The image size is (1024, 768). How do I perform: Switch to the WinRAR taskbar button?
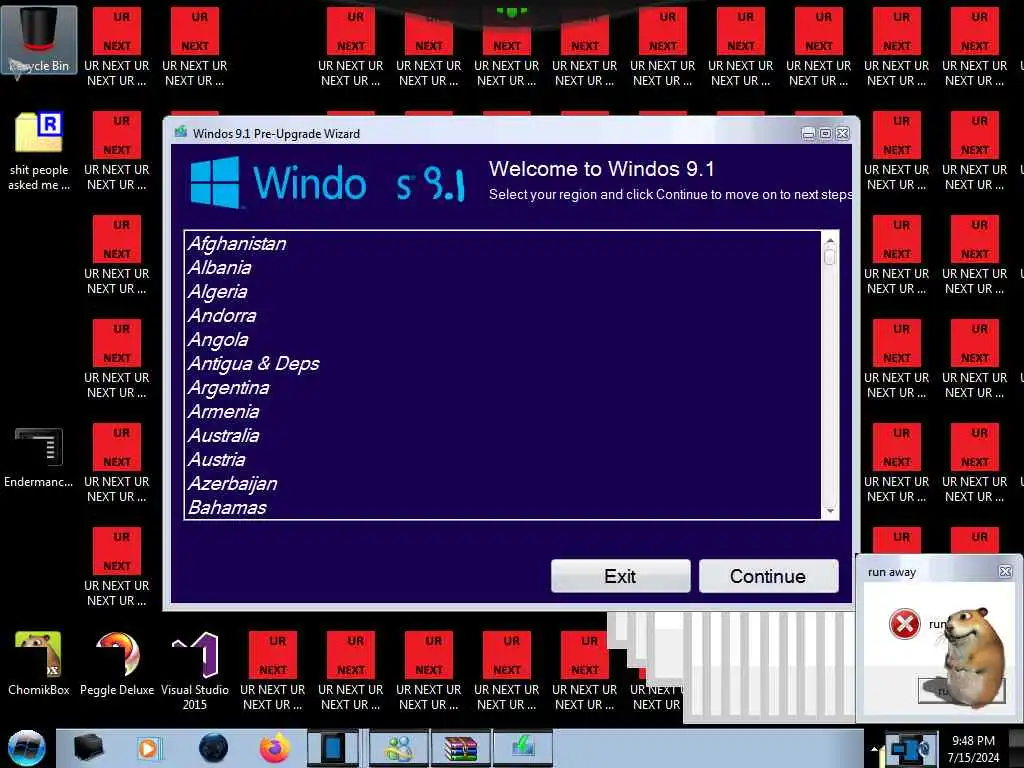[x=460, y=748]
